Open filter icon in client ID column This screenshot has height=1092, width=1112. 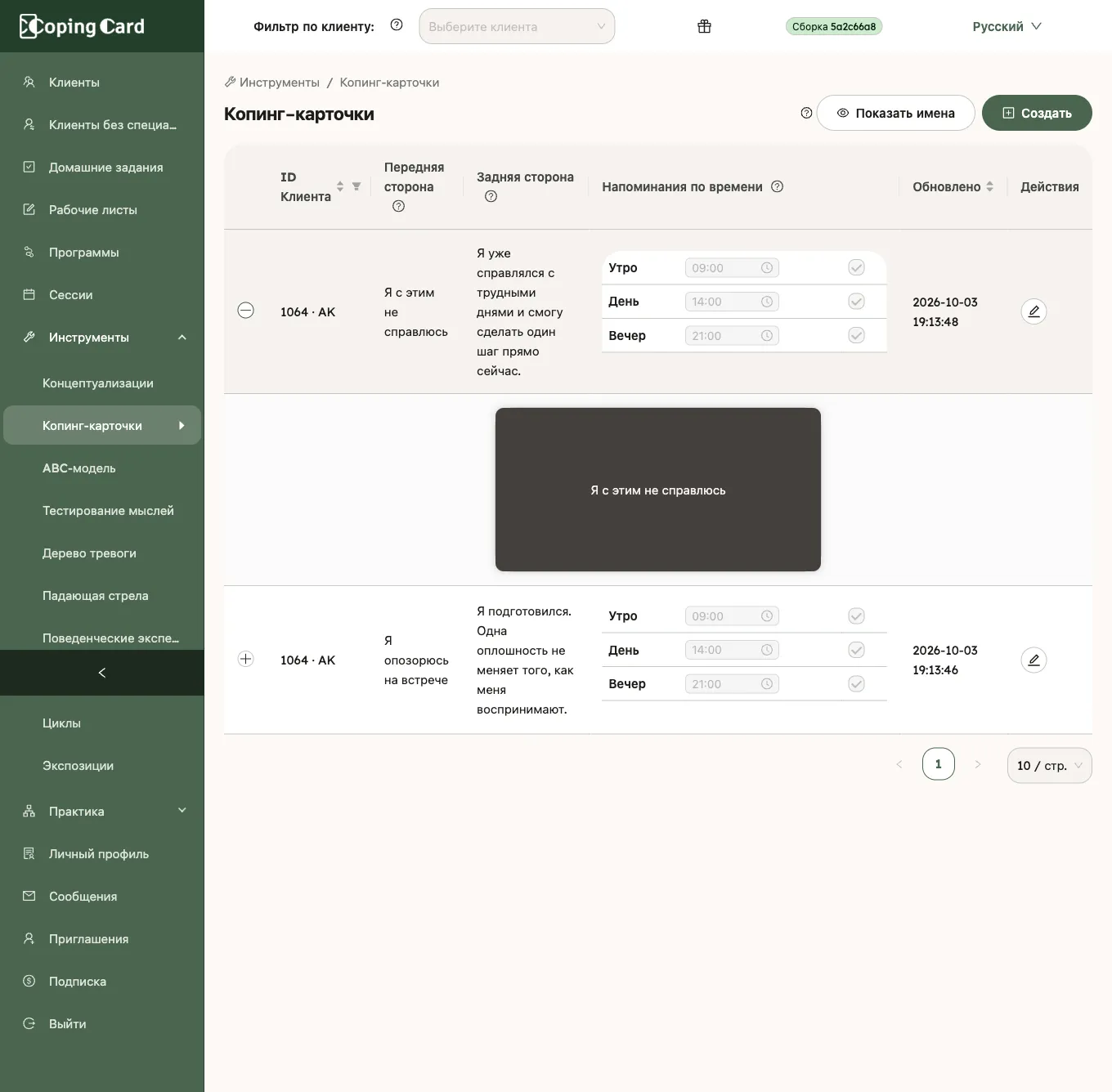point(356,186)
